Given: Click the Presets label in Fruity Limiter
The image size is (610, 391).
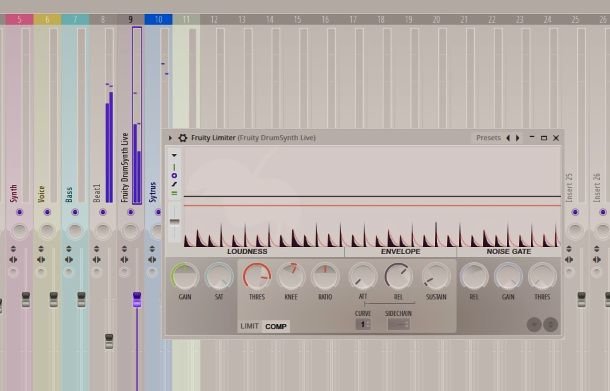Looking at the screenshot, I should pyautogui.click(x=488, y=138).
